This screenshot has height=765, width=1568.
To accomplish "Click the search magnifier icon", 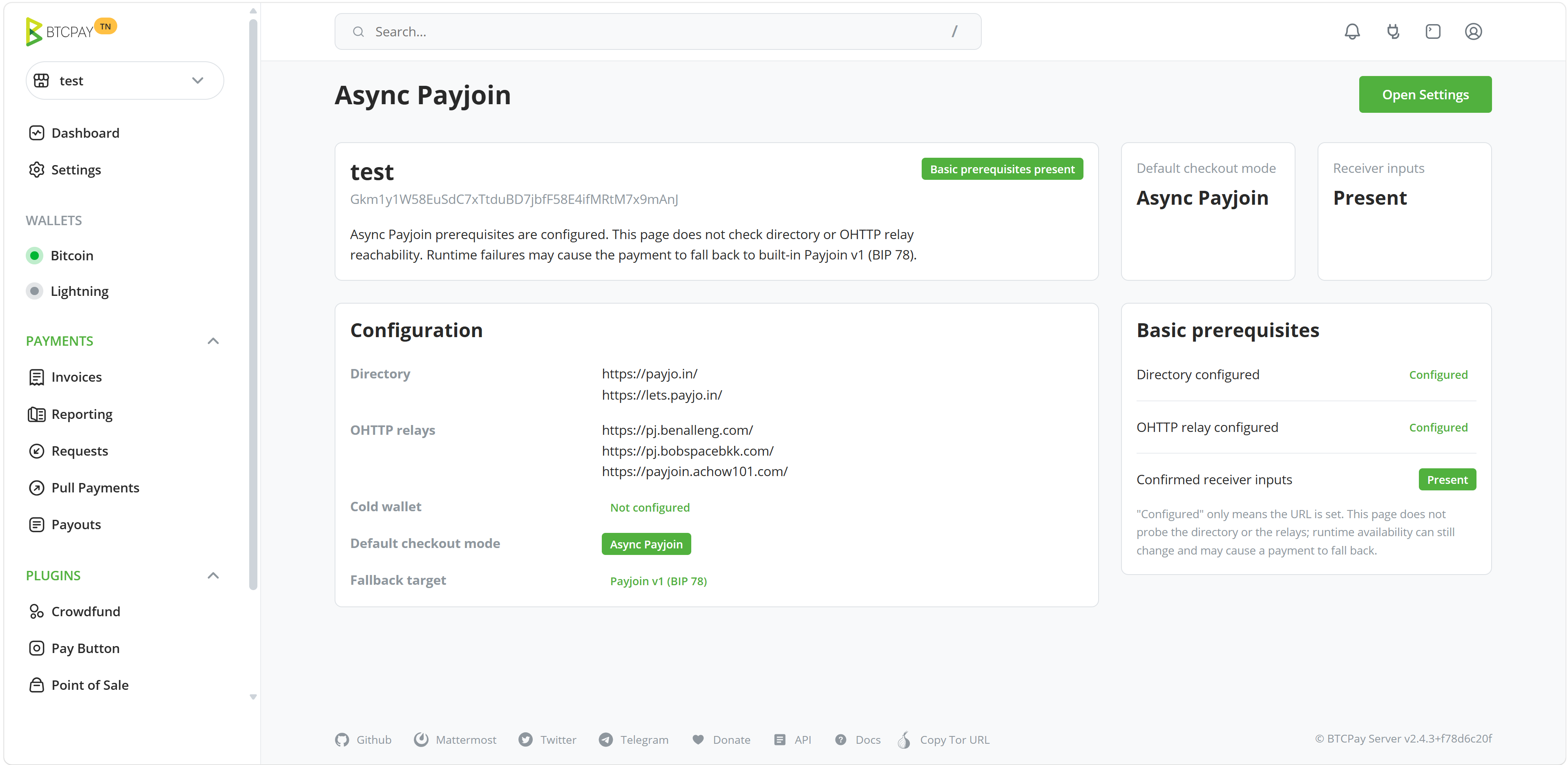I will [359, 32].
